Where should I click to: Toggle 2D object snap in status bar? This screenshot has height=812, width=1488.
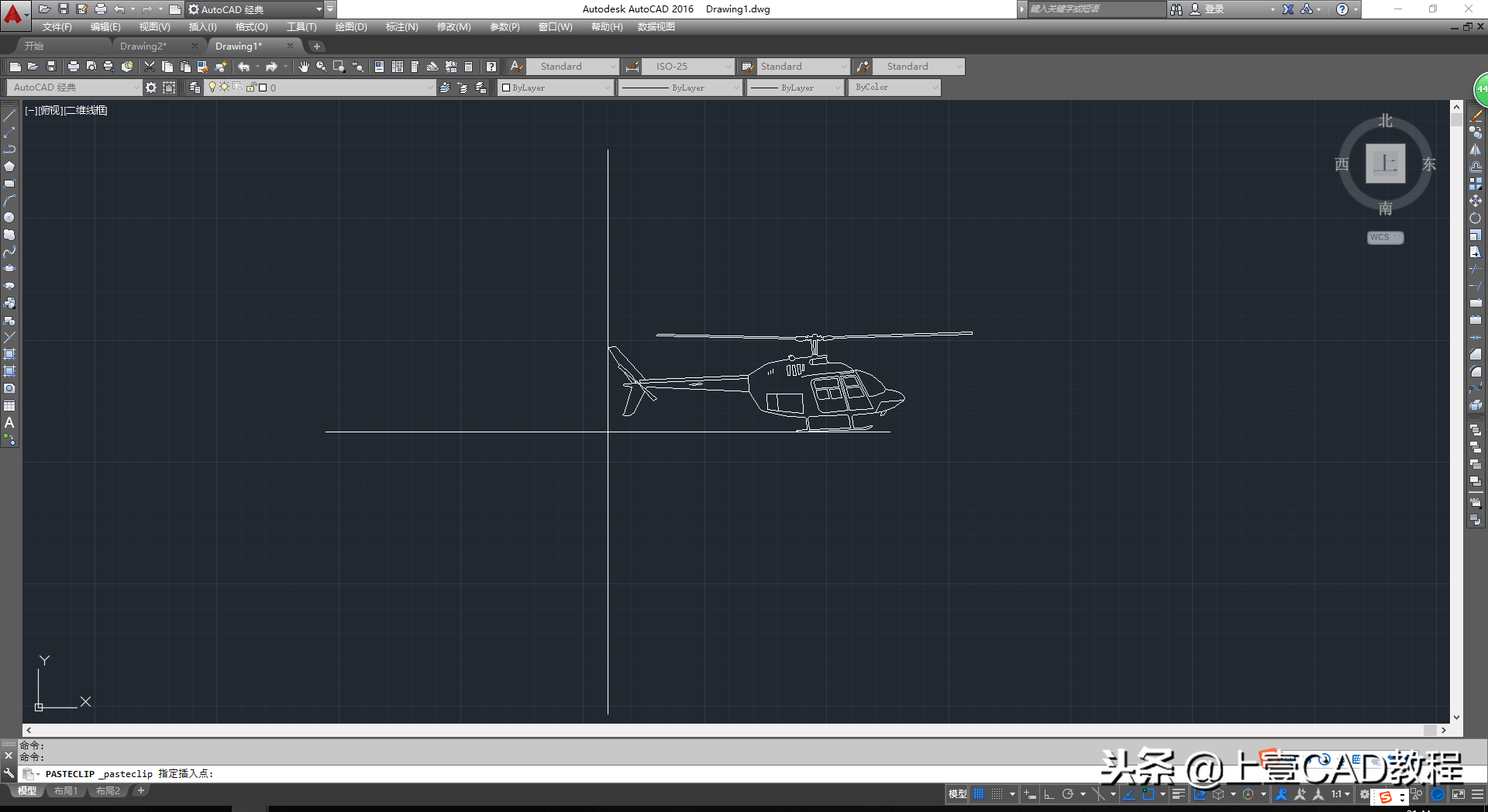pyautogui.click(x=1149, y=794)
